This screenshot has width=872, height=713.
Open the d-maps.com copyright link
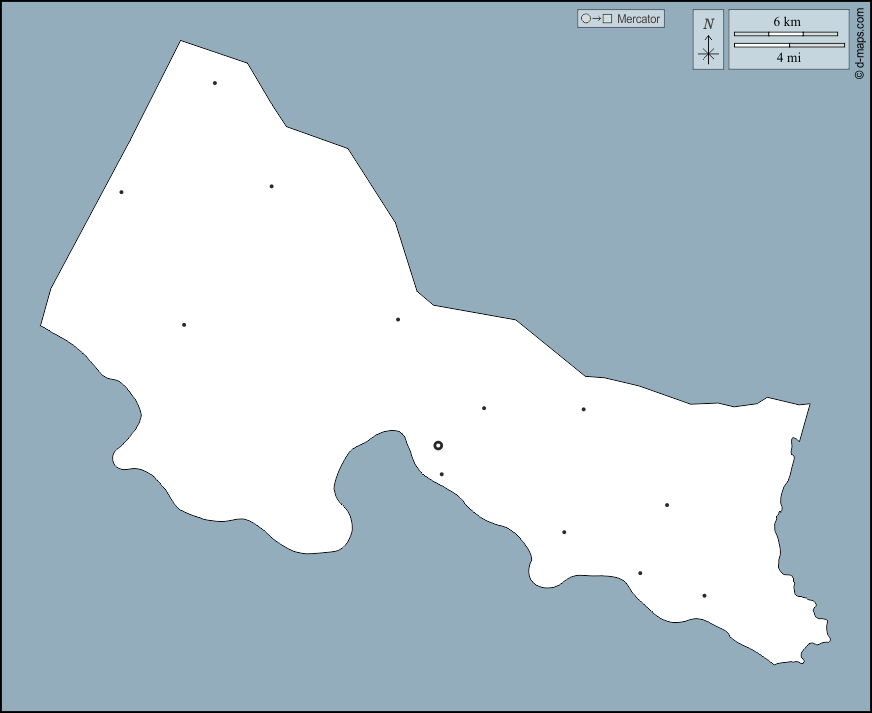coord(859,44)
